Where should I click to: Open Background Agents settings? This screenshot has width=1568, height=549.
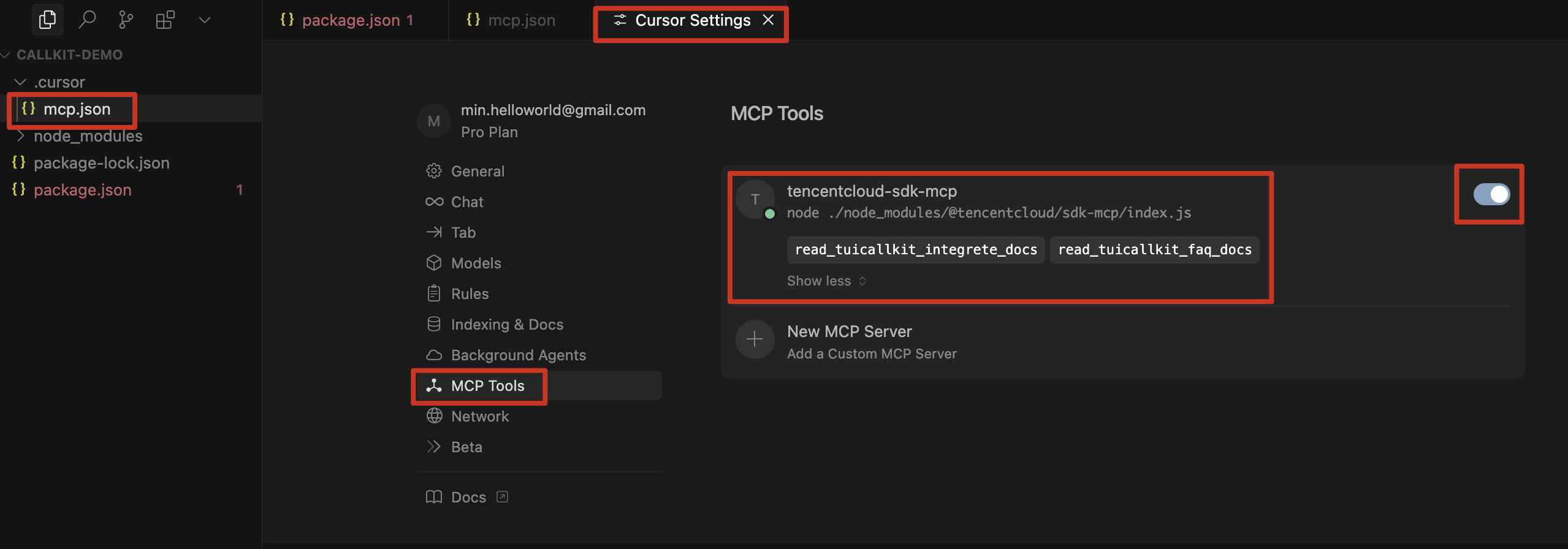539,355
